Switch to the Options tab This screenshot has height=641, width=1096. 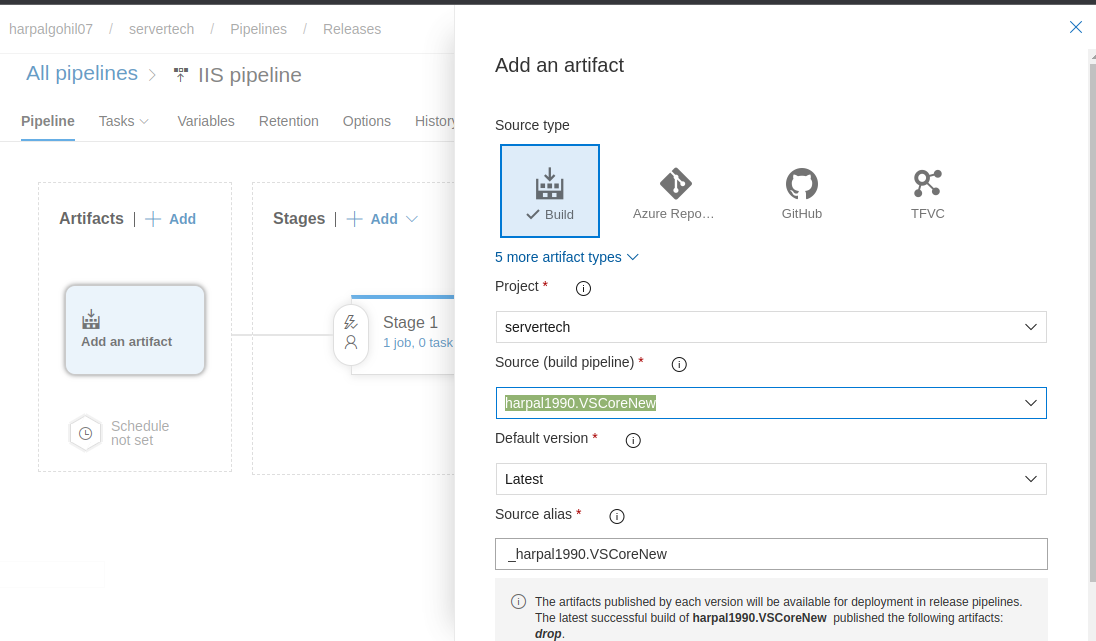pyautogui.click(x=366, y=122)
